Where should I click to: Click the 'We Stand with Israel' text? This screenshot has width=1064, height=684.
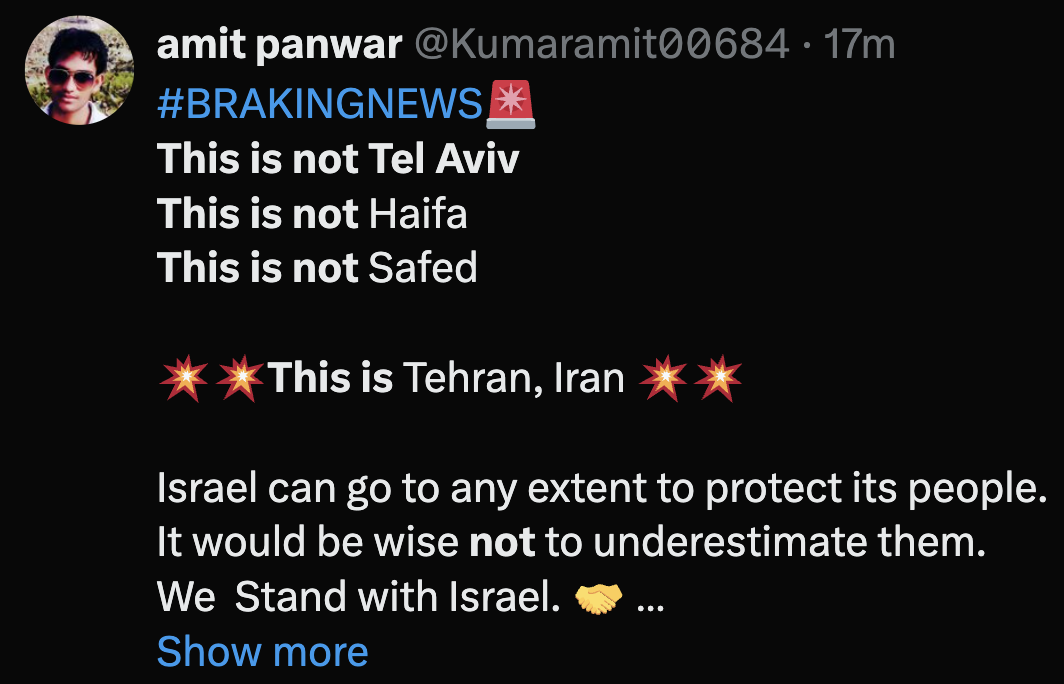(x=358, y=597)
